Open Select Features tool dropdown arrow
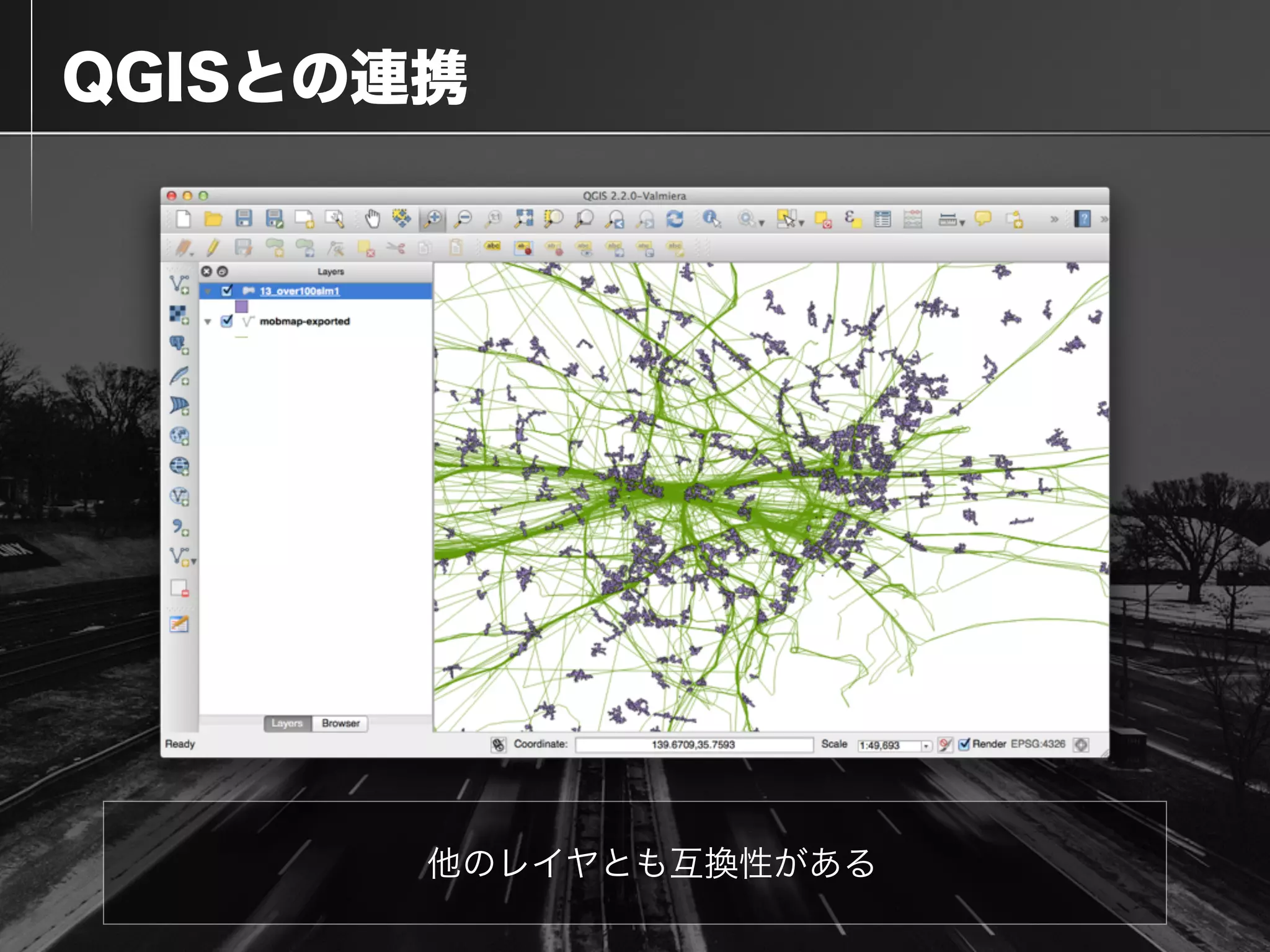Screen dimensions: 1270x952 tap(801, 223)
